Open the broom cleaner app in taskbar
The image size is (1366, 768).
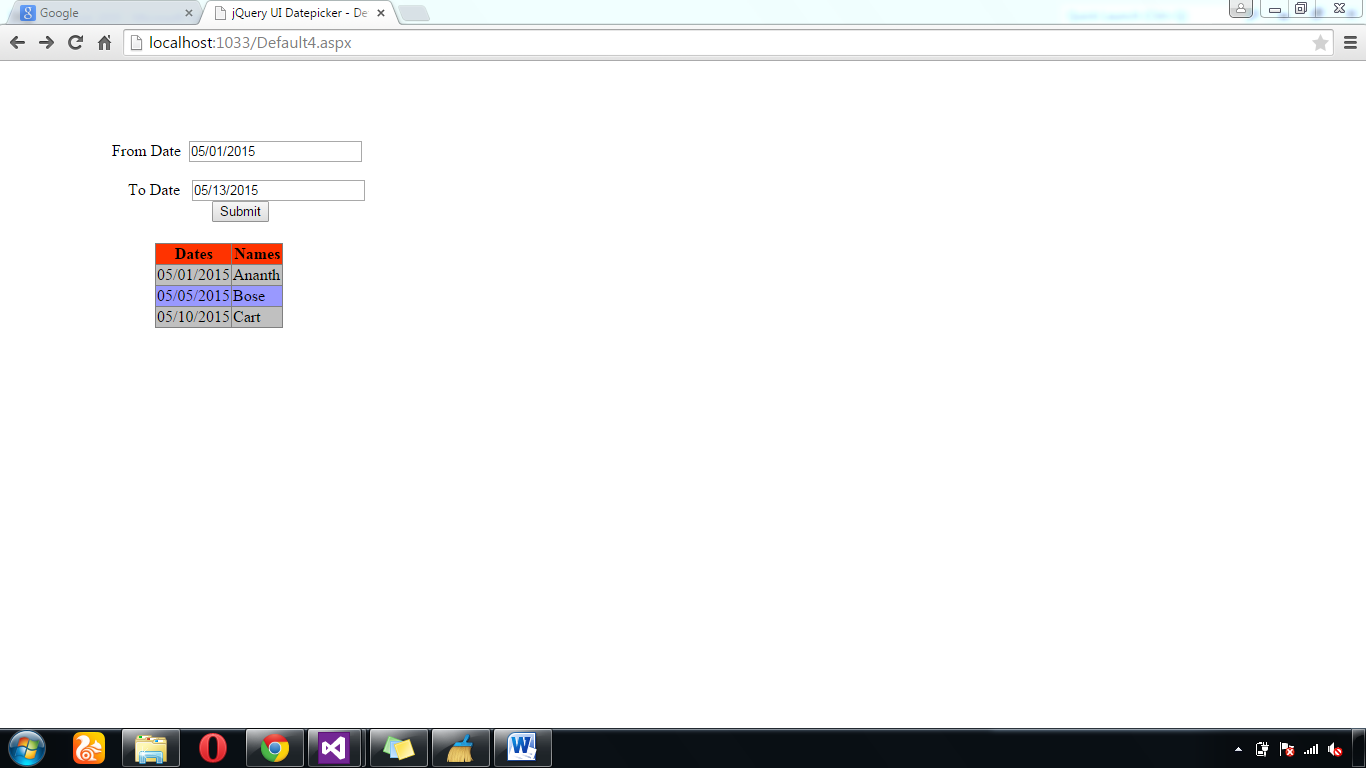pyautogui.click(x=460, y=748)
